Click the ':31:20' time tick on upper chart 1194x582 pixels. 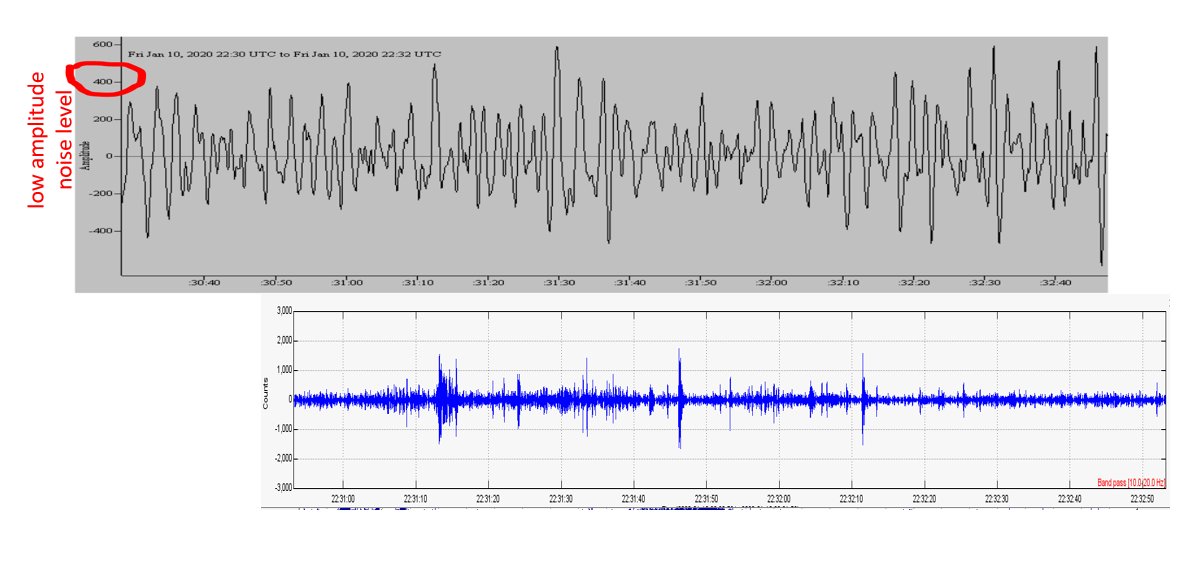tap(487, 283)
